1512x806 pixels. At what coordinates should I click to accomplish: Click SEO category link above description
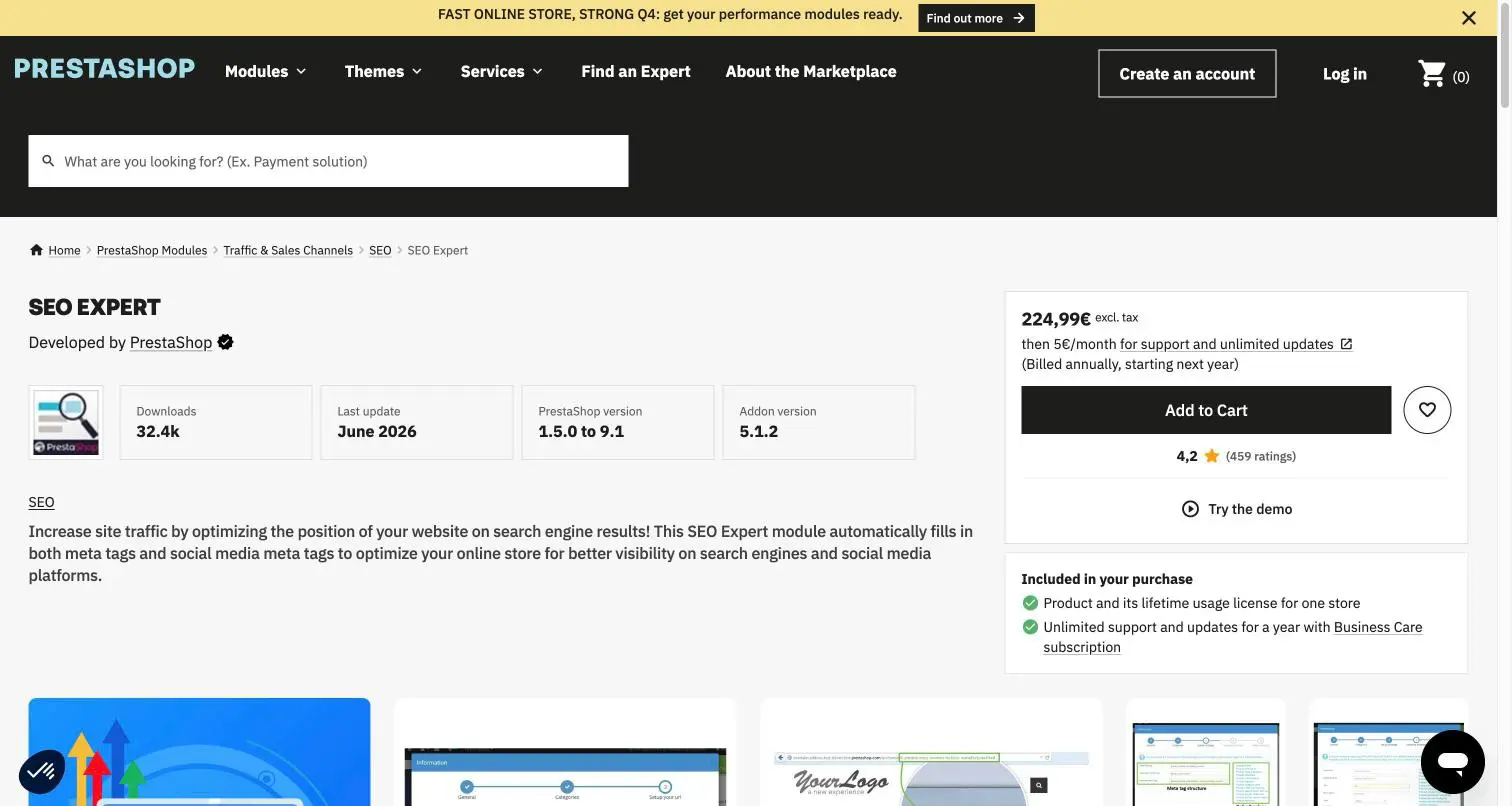[41, 502]
